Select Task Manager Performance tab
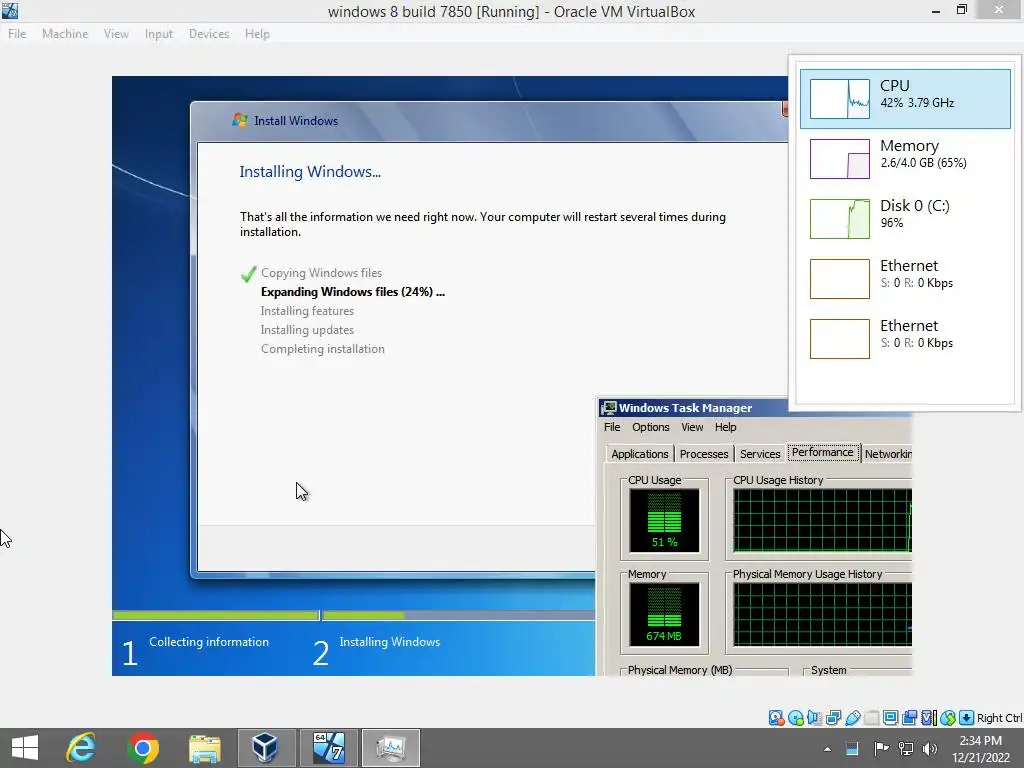Image resolution: width=1024 pixels, height=768 pixels. pyautogui.click(x=823, y=453)
